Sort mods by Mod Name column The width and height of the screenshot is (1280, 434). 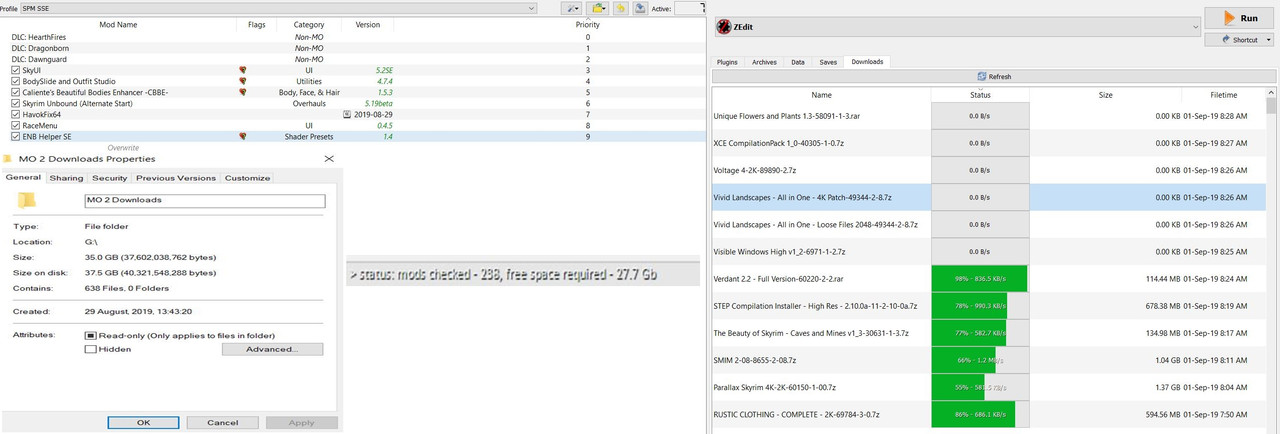click(x=119, y=24)
